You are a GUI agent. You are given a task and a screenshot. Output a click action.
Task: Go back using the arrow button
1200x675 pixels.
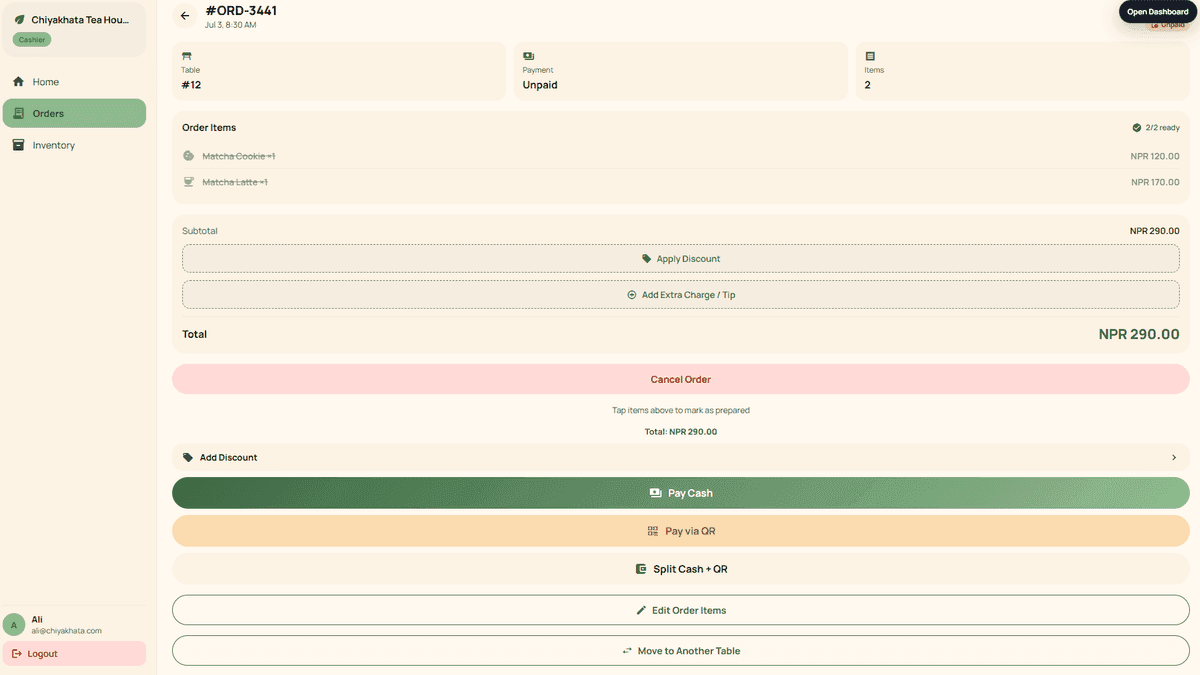click(x=185, y=16)
